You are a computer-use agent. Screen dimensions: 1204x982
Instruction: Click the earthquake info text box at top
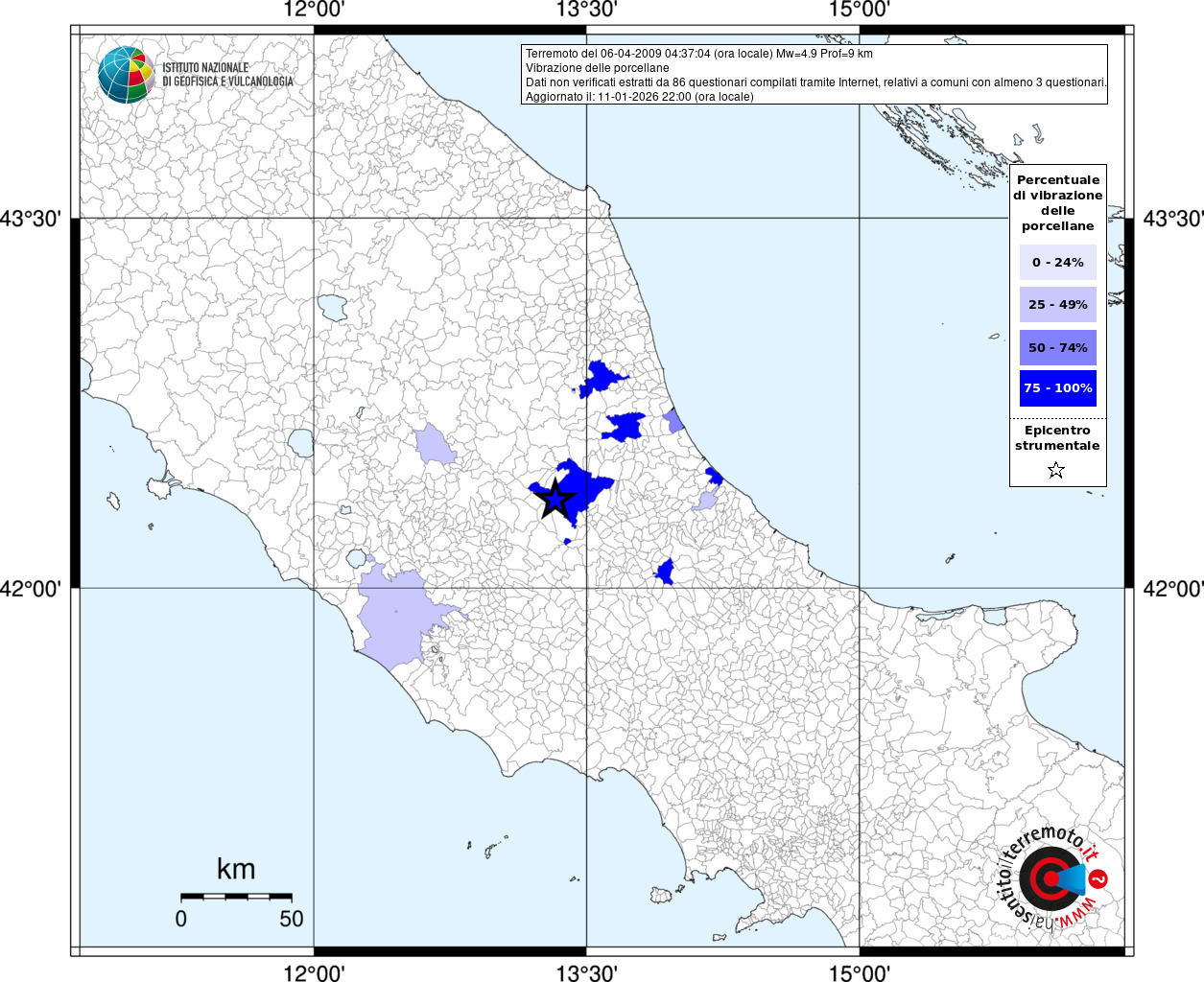(814, 75)
